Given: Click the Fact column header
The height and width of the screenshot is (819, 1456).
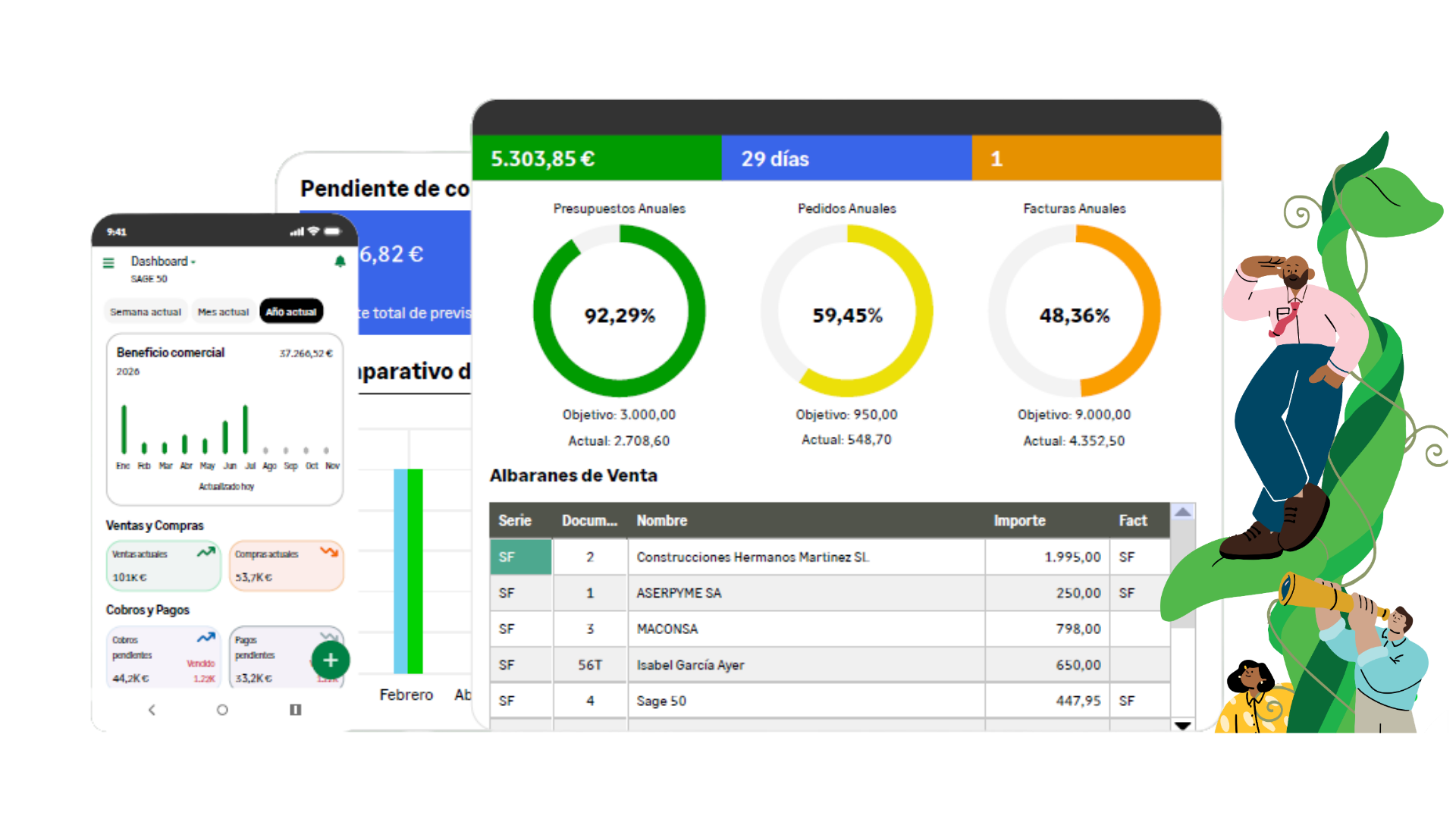Looking at the screenshot, I should coord(1140,521).
